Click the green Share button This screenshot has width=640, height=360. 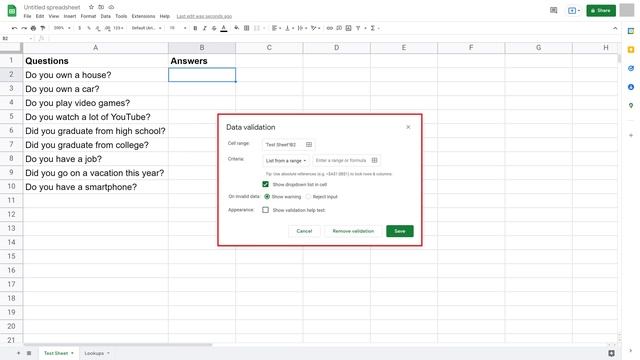pos(601,10)
